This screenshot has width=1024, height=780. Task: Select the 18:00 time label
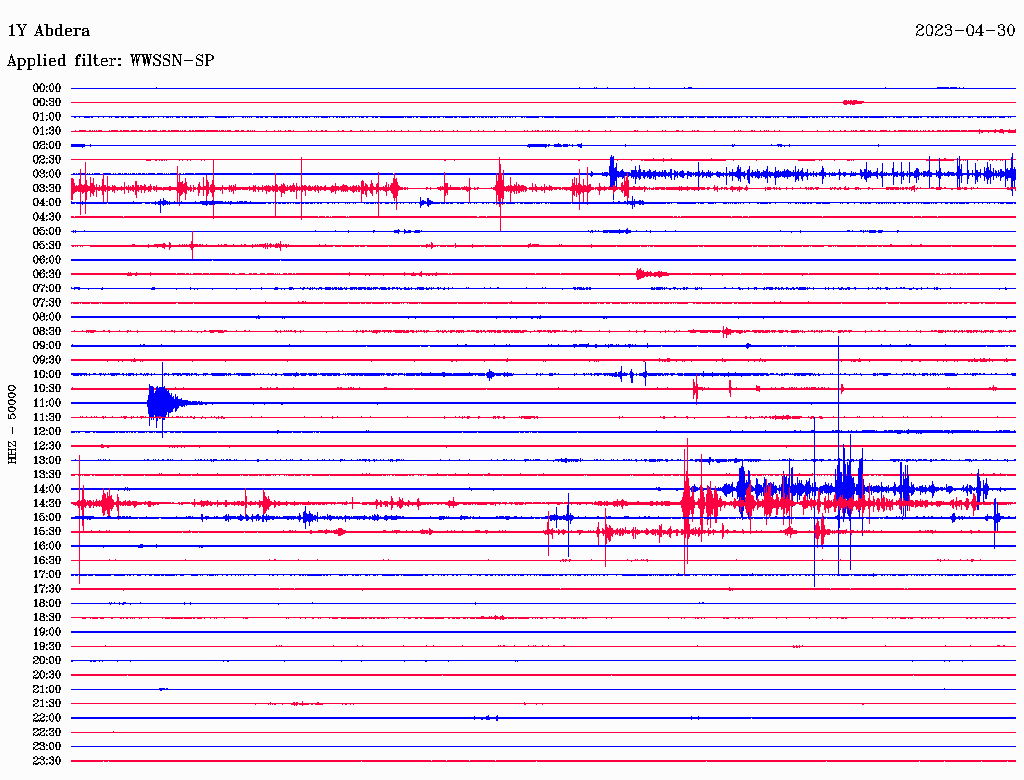[47, 604]
